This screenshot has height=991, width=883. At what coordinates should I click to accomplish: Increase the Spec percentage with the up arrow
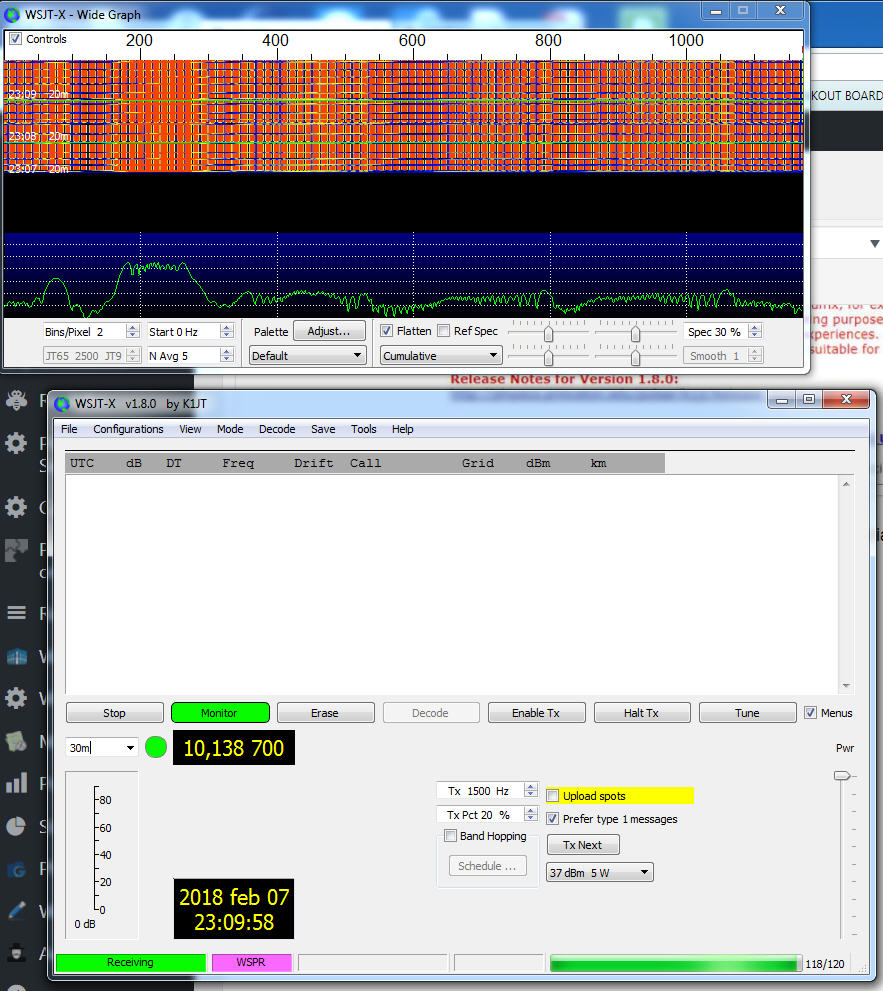pyautogui.click(x=755, y=328)
